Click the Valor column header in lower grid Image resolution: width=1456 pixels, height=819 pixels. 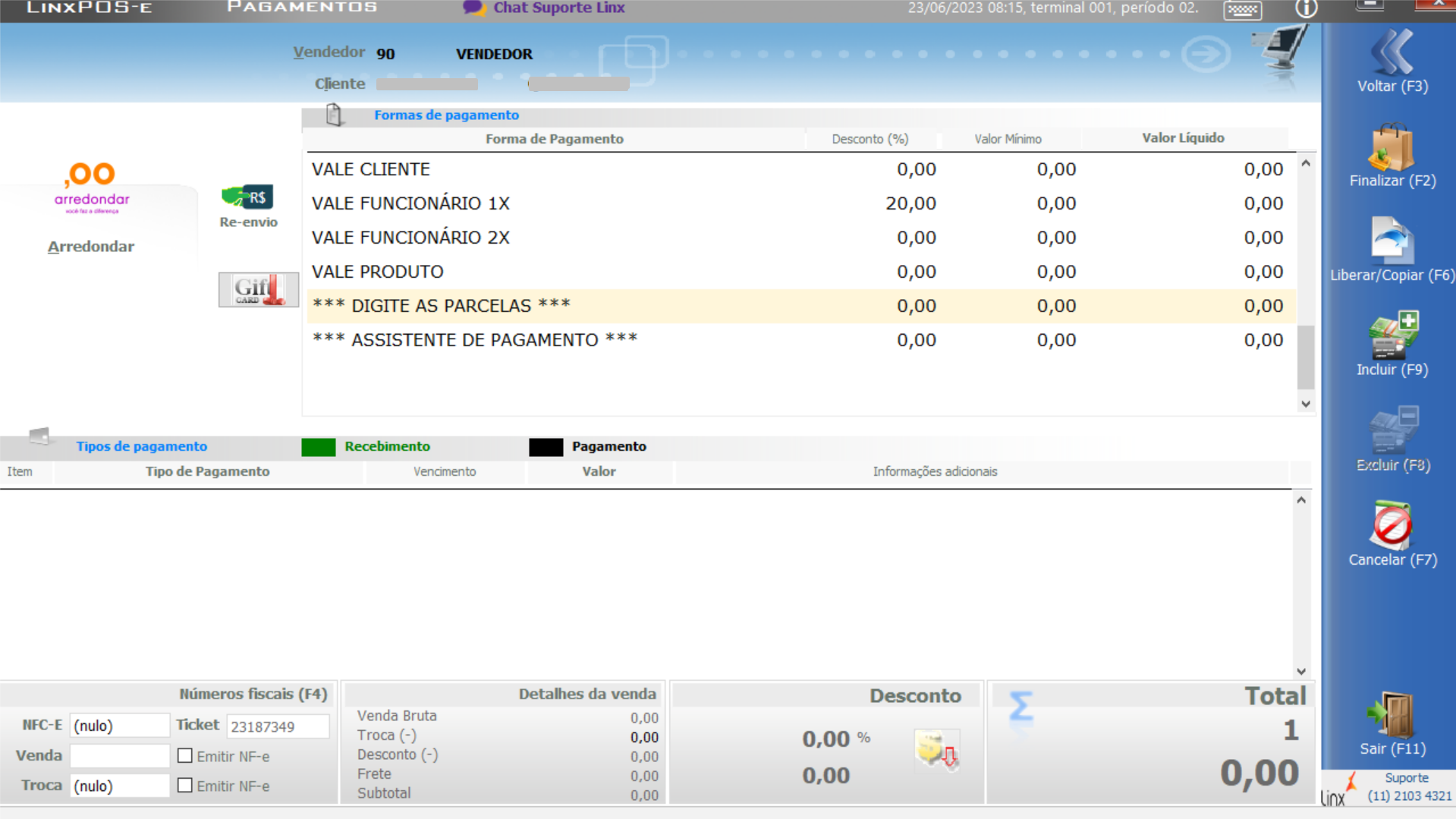tap(599, 471)
